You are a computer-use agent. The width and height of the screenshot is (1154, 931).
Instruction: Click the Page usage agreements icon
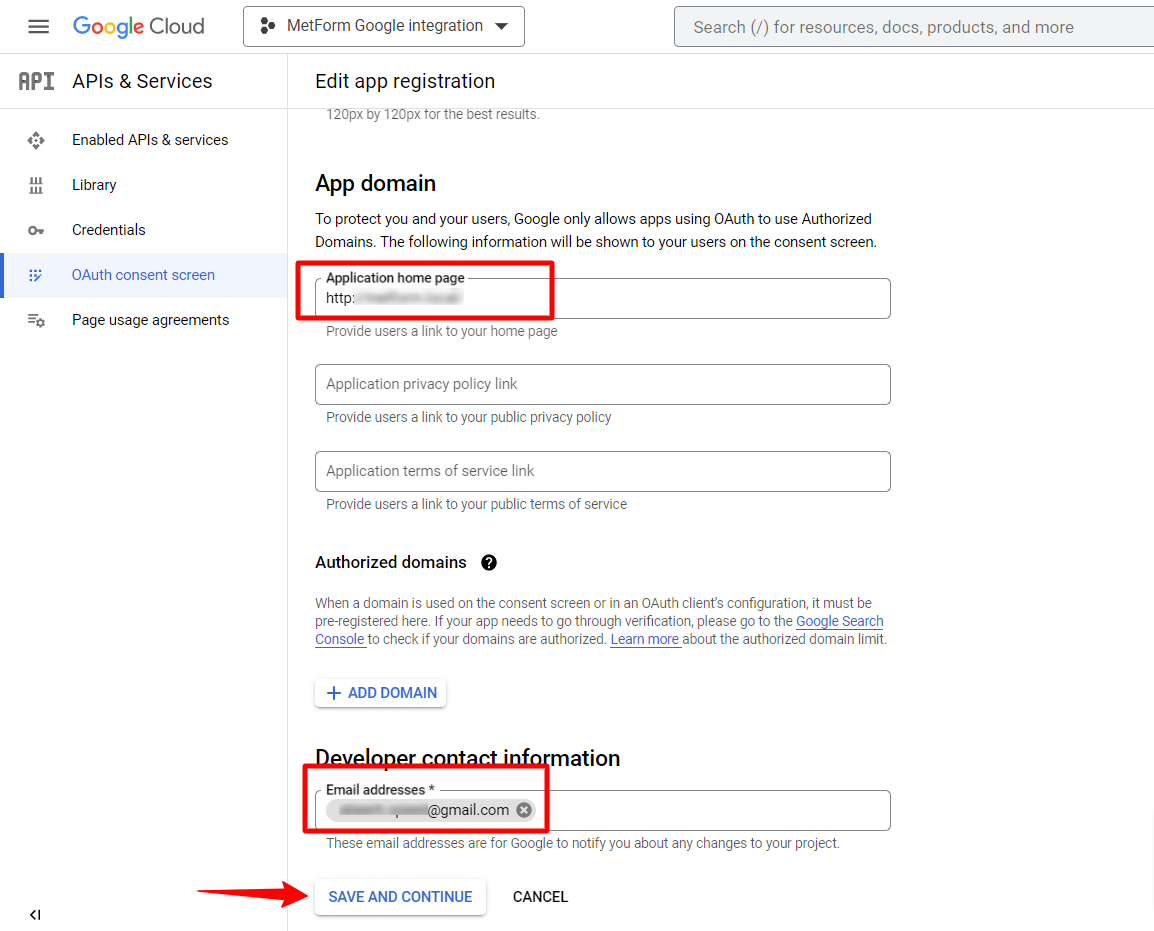tap(36, 320)
